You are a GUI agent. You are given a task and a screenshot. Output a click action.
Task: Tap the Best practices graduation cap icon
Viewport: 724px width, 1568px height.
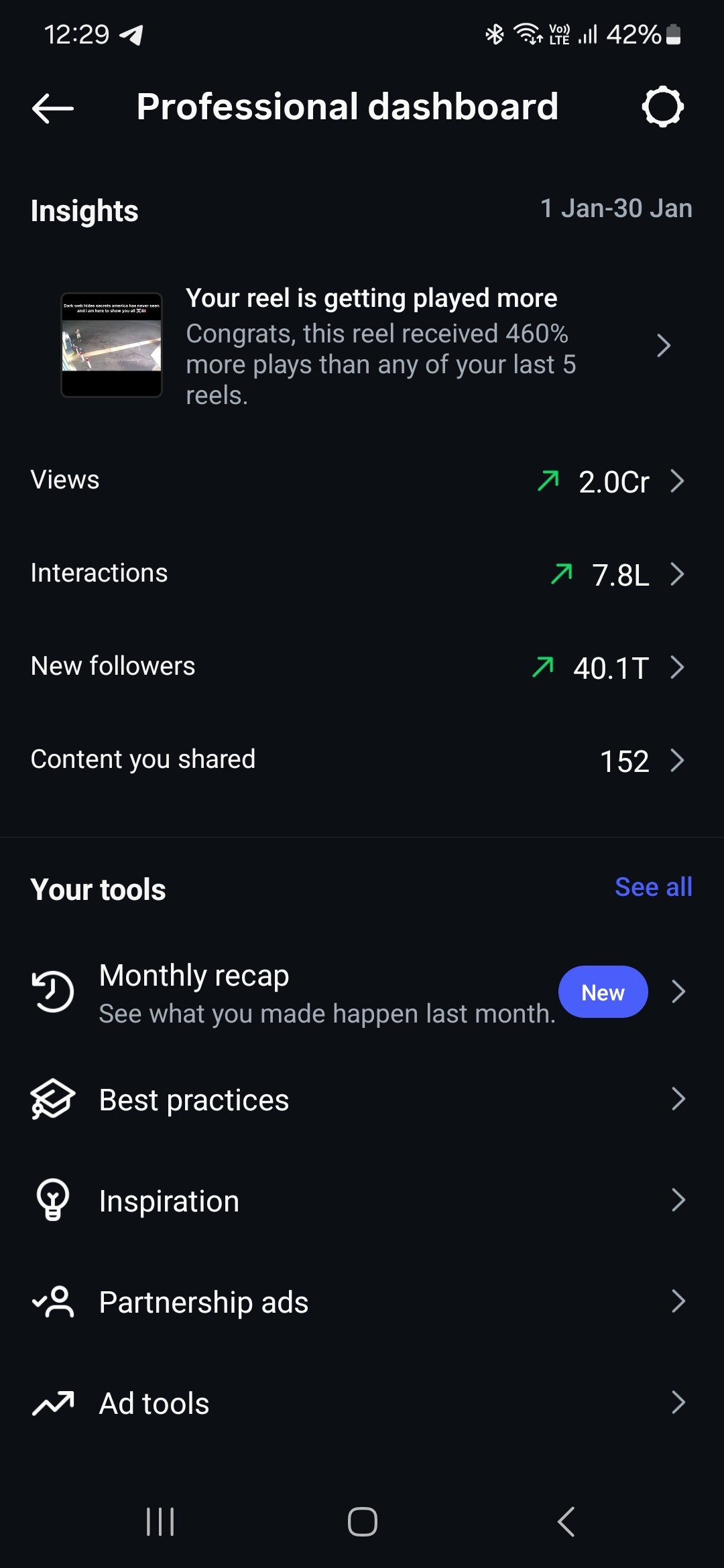click(x=52, y=1099)
